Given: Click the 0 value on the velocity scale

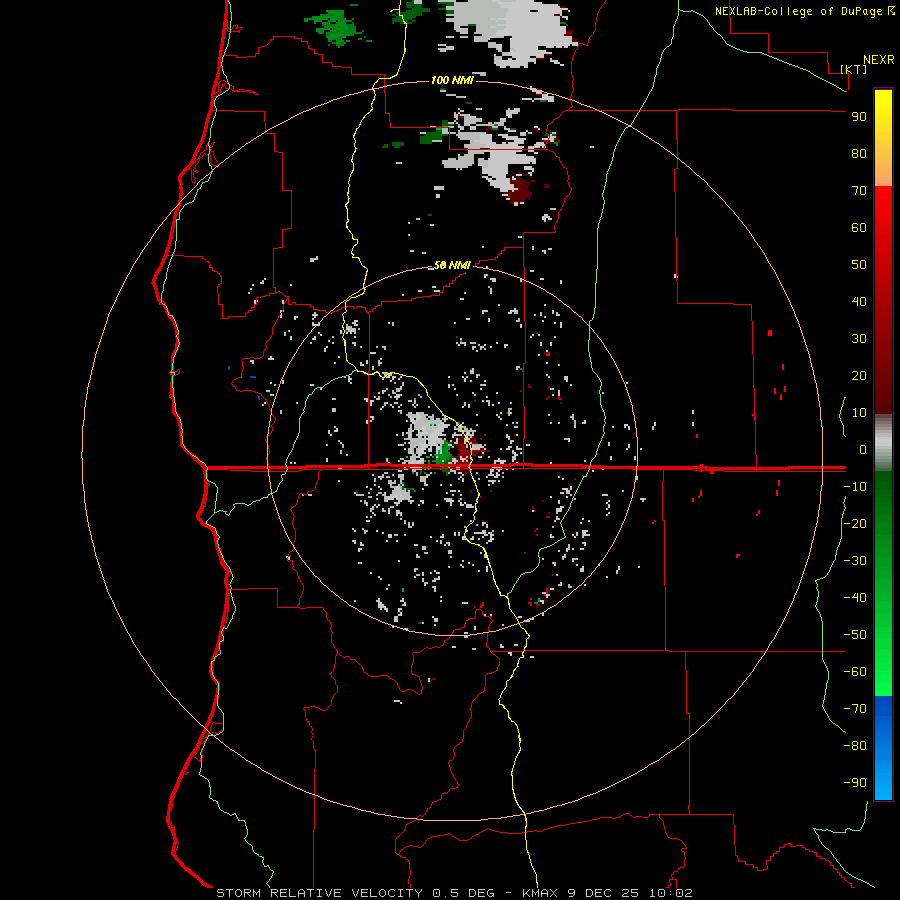Looking at the screenshot, I should [863, 449].
